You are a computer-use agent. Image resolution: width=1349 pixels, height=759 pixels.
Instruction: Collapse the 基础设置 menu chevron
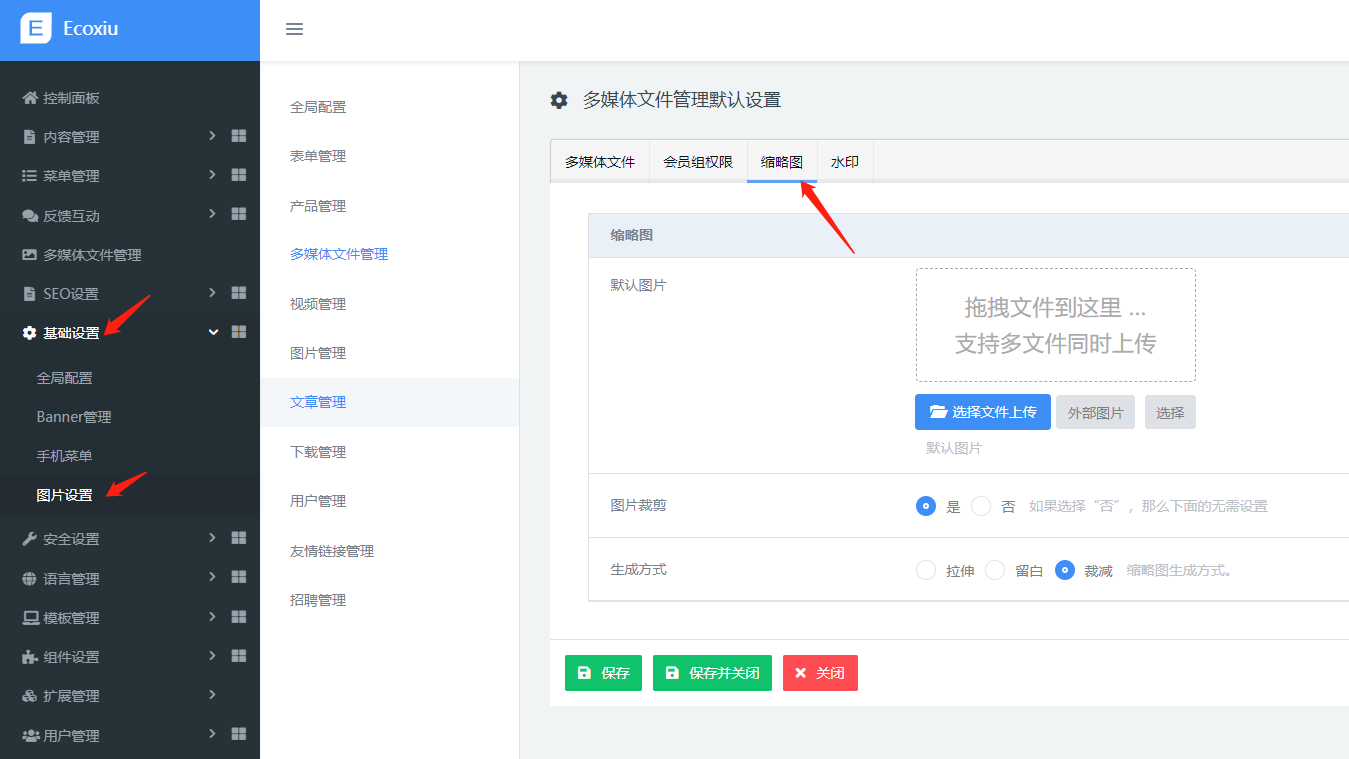click(213, 332)
